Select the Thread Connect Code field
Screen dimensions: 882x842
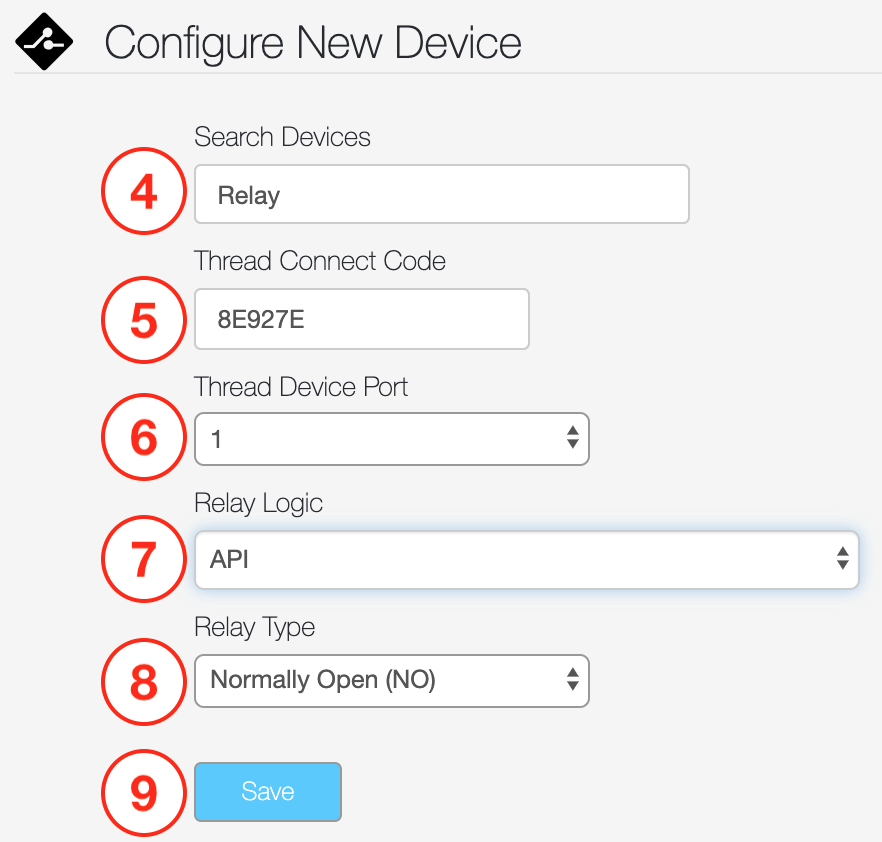[x=361, y=319]
